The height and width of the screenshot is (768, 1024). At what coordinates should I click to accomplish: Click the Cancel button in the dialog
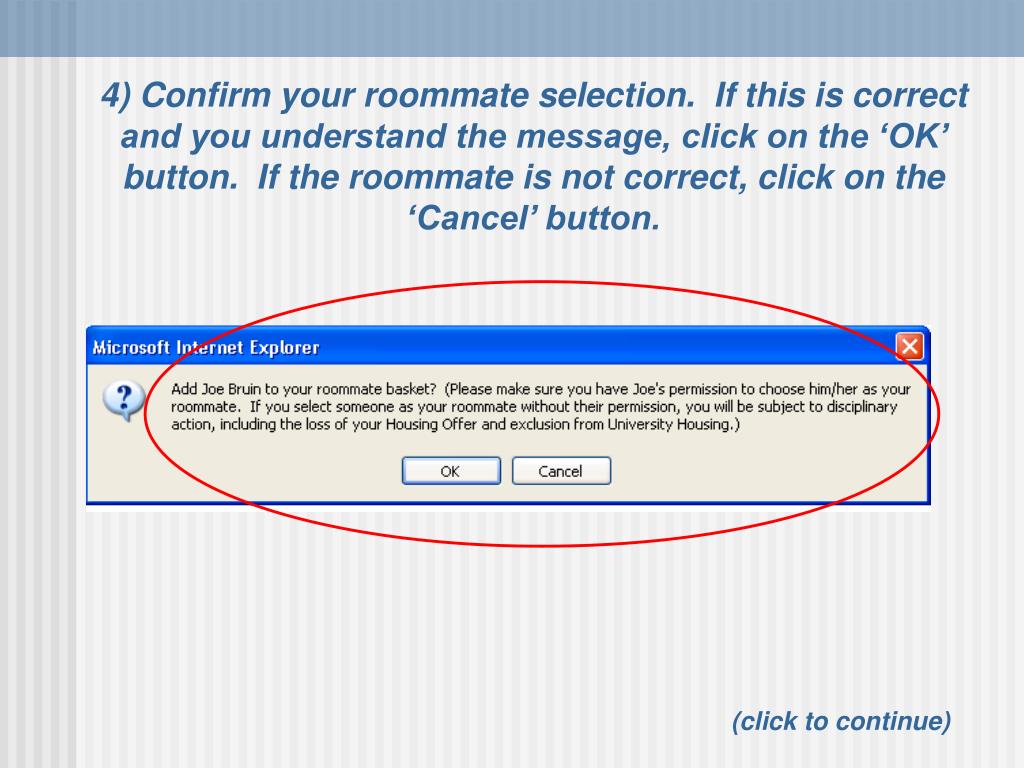tap(561, 471)
